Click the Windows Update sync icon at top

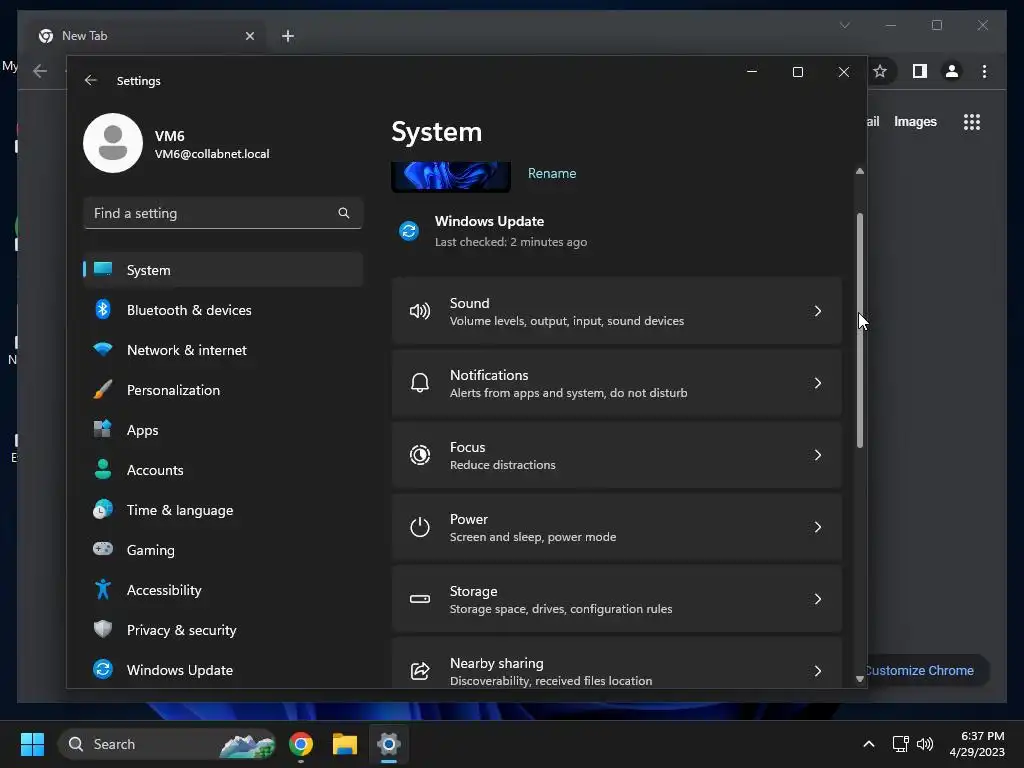(x=409, y=231)
